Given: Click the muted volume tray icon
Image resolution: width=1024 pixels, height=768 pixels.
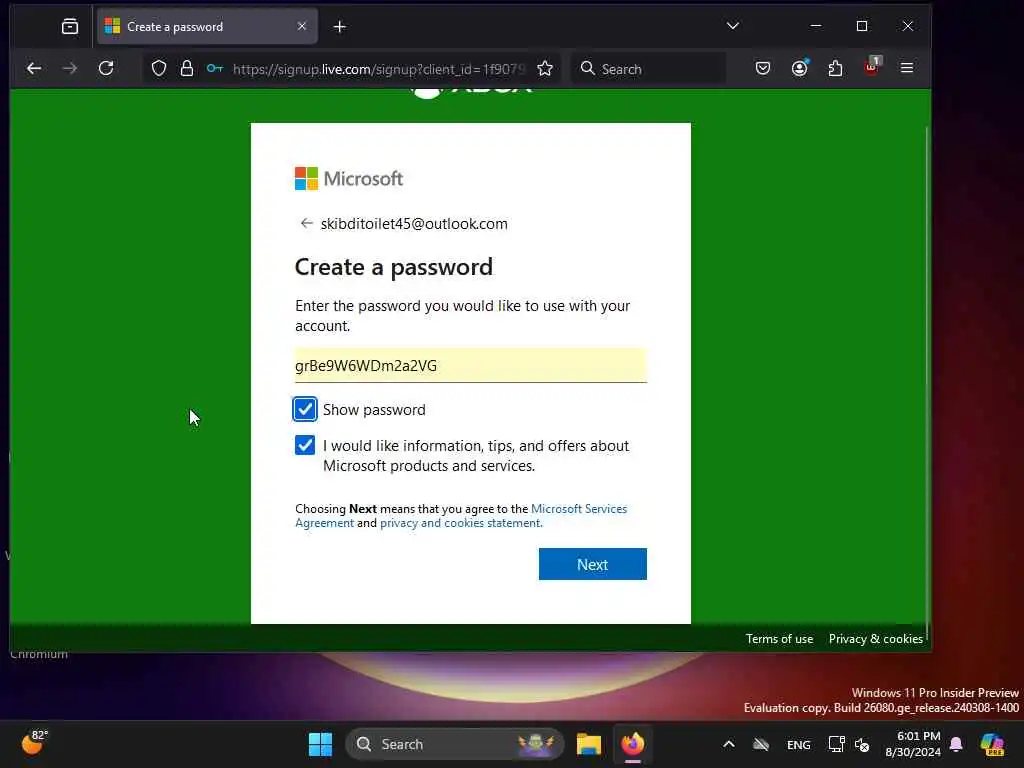Looking at the screenshot, I should tap(862, 744).
